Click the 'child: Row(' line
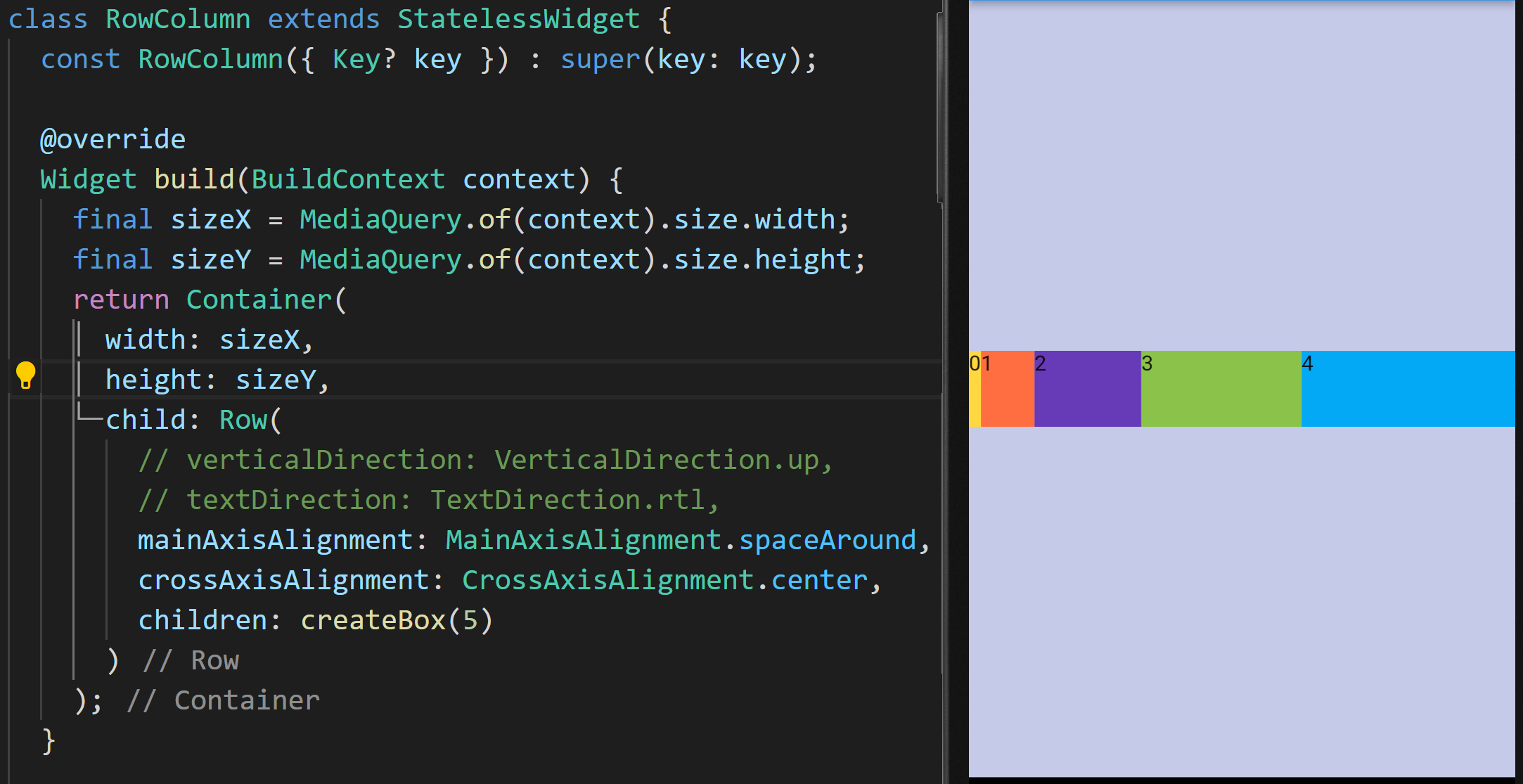1523x784 pixels. point(193,420)
